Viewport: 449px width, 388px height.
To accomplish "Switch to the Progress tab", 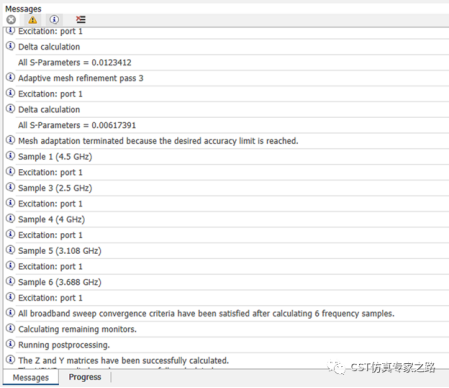I will [85, 377].
